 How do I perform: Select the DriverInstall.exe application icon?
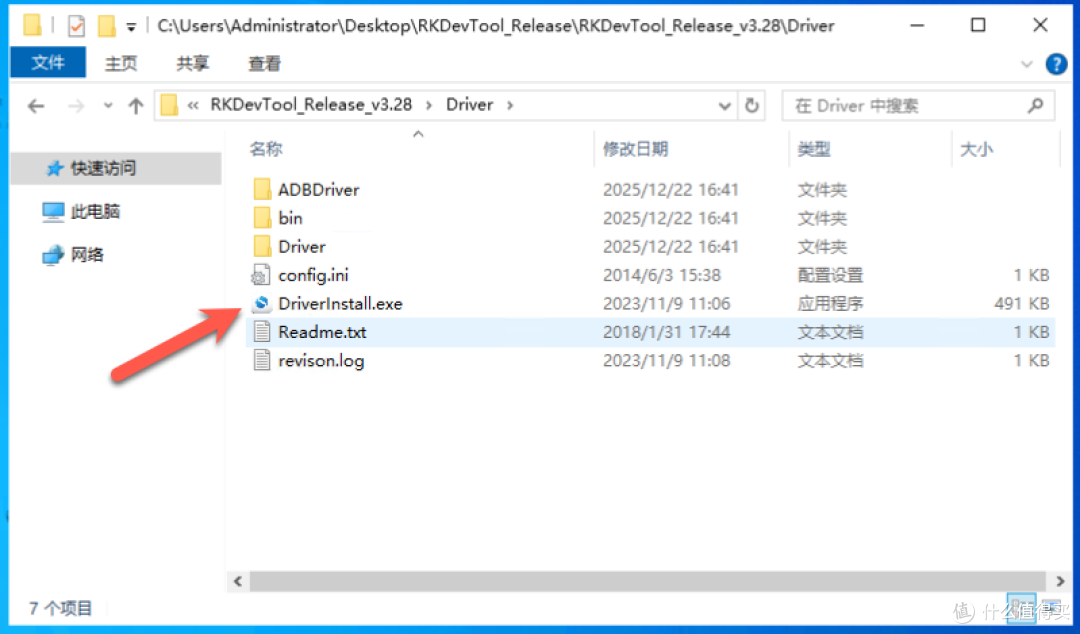click(x=261, y=303)
